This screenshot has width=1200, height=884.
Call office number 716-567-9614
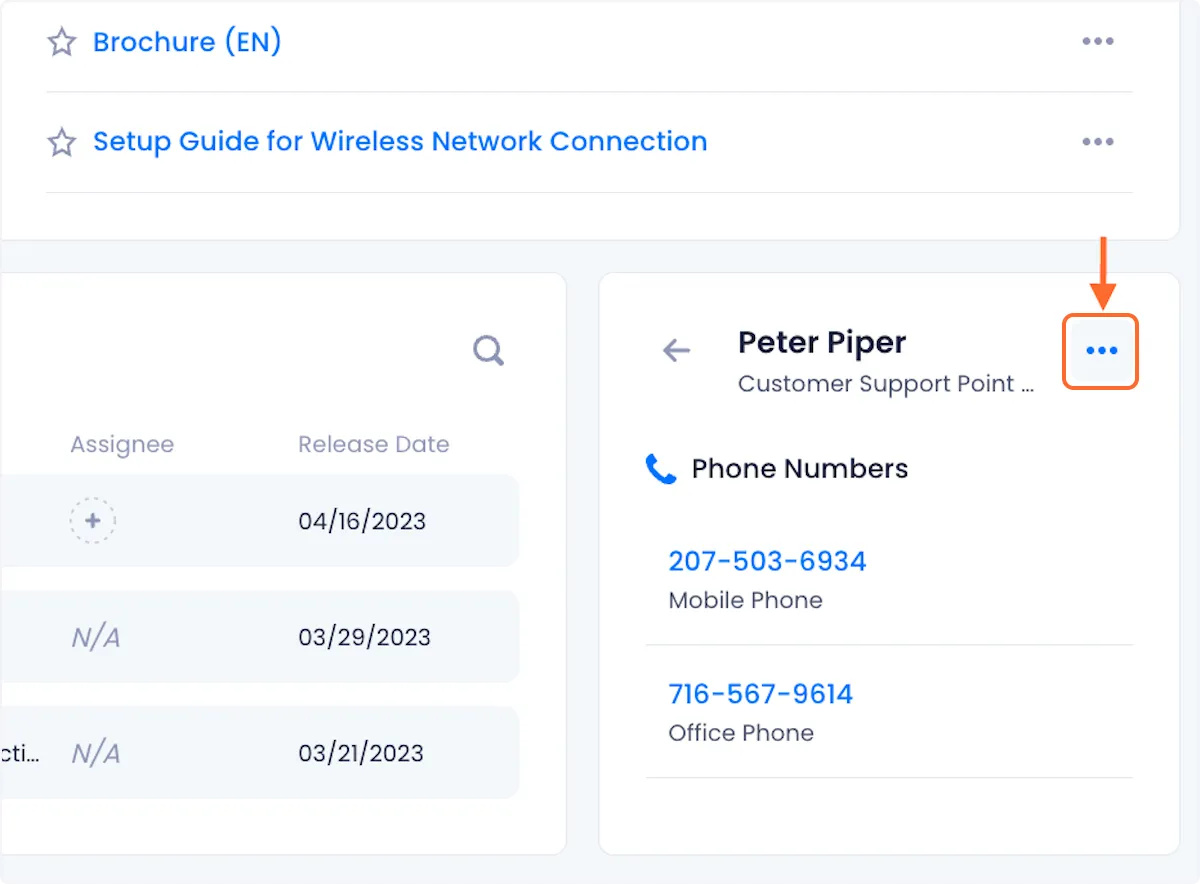pyautogui.click(x=760, y=694)
